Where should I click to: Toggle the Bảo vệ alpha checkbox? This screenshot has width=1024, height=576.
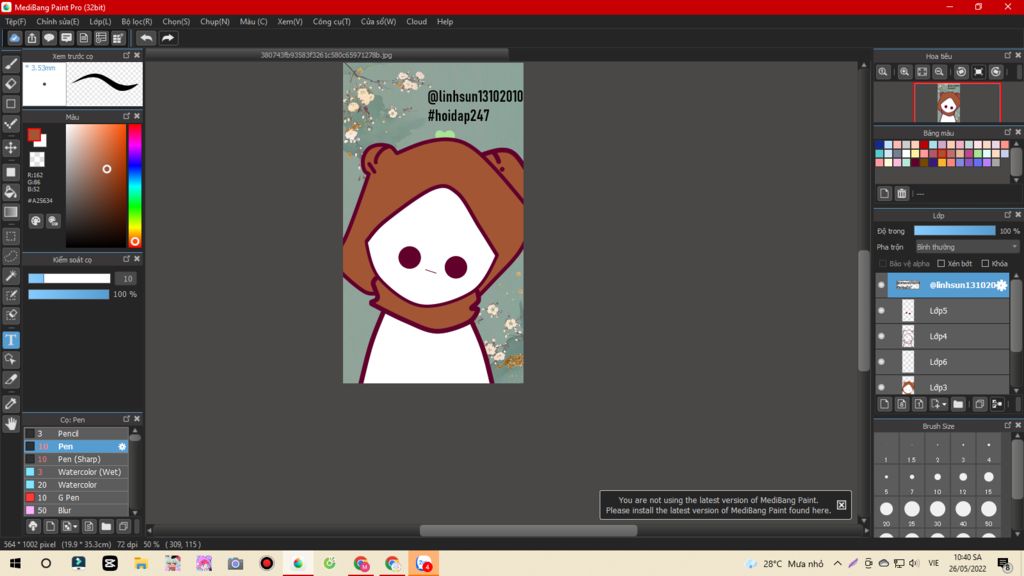(x=883, y=264)
